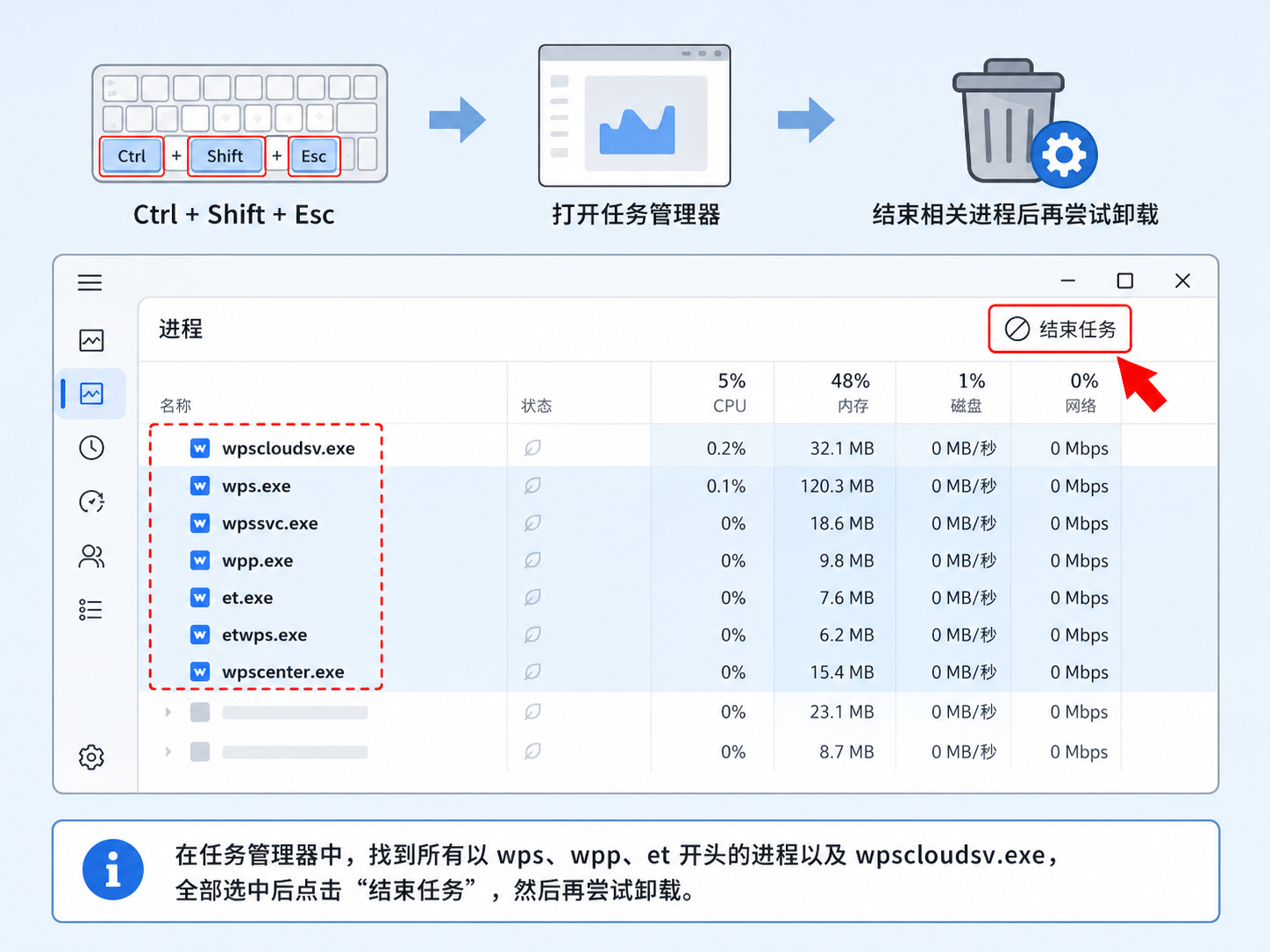The width and height of the screenshot is (1270, 952).
Task: Click the etwps.exe process icon
Action: click(x=200, y=635)
